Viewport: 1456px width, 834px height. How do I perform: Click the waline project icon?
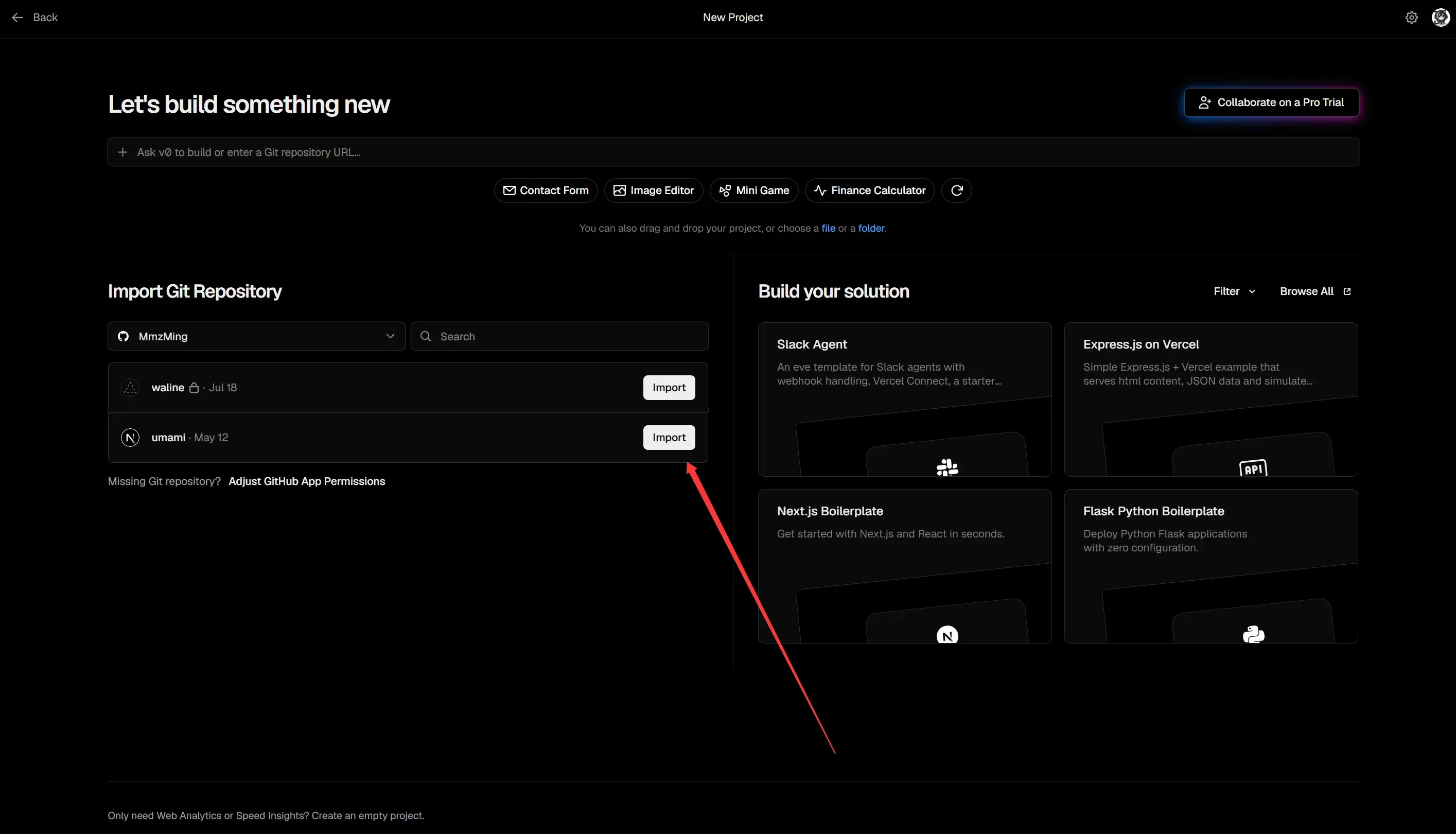[x=131, y=388]
